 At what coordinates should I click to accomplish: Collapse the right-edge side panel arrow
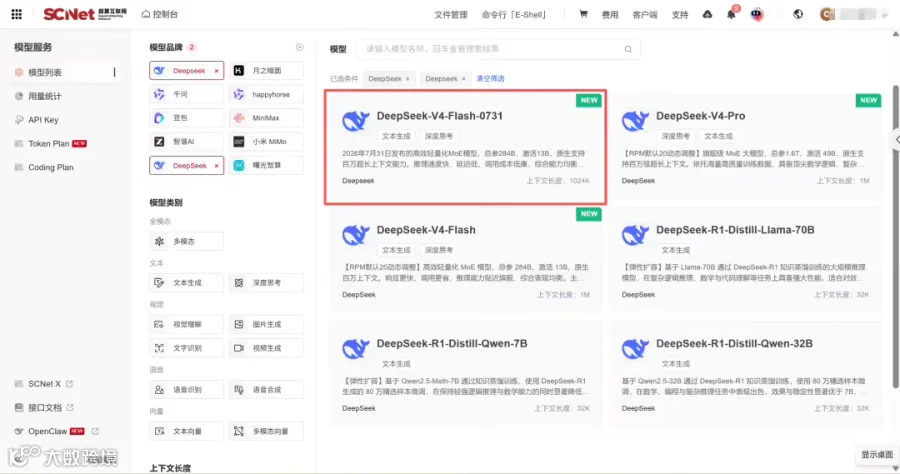tap(896, 139)
